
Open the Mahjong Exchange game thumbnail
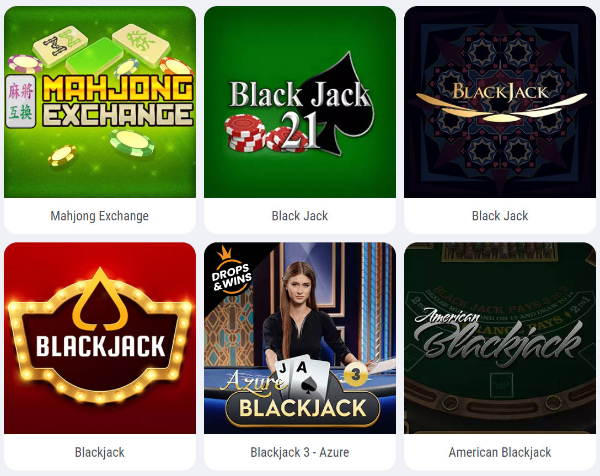(x=100, y=102)
